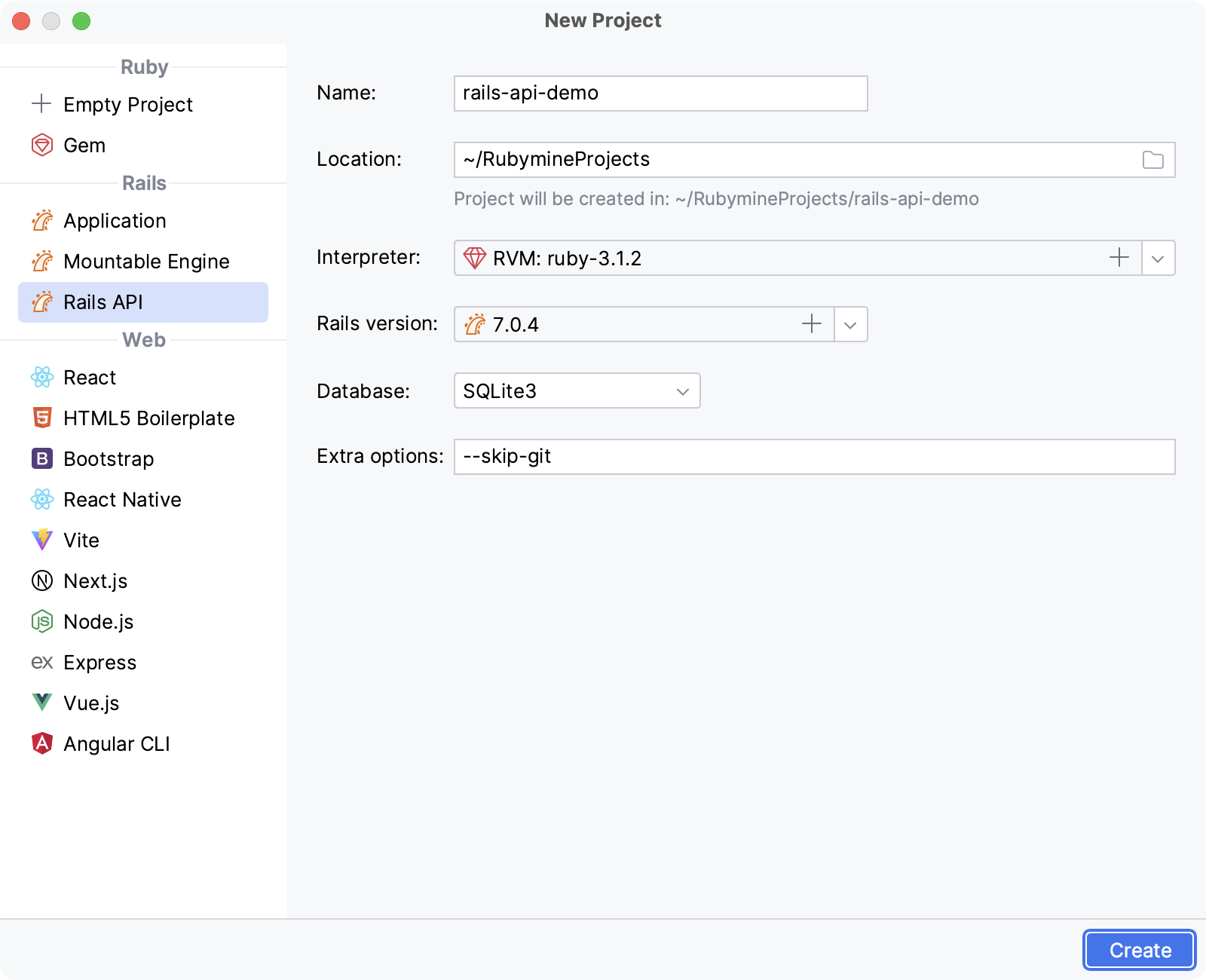Click the HTML5 Boilerplate icon
The image size is (1206, 980).
42,418
